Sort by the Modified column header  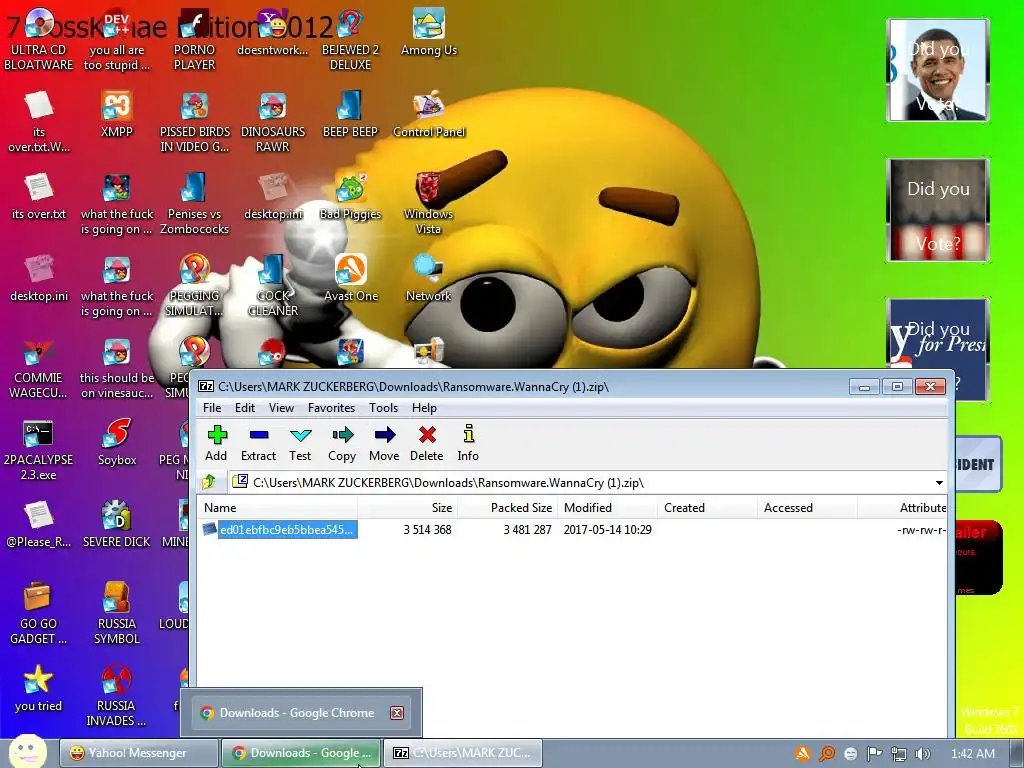pyautogui.click(x=607, y=507)
